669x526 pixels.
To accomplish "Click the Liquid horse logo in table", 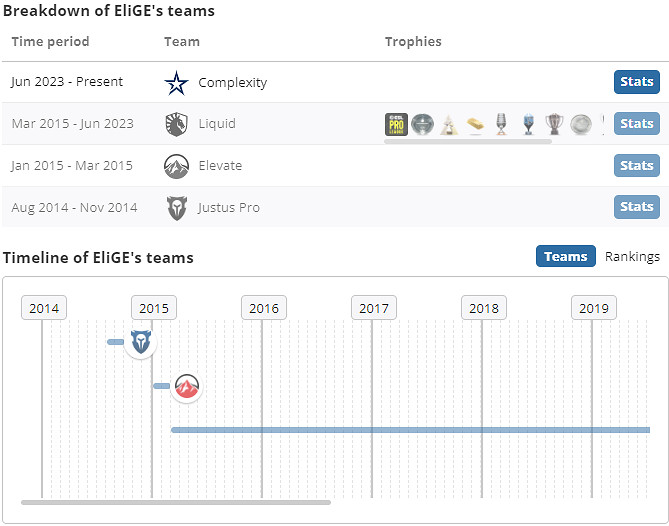I will pyautogui.click(x=176, y=124).
